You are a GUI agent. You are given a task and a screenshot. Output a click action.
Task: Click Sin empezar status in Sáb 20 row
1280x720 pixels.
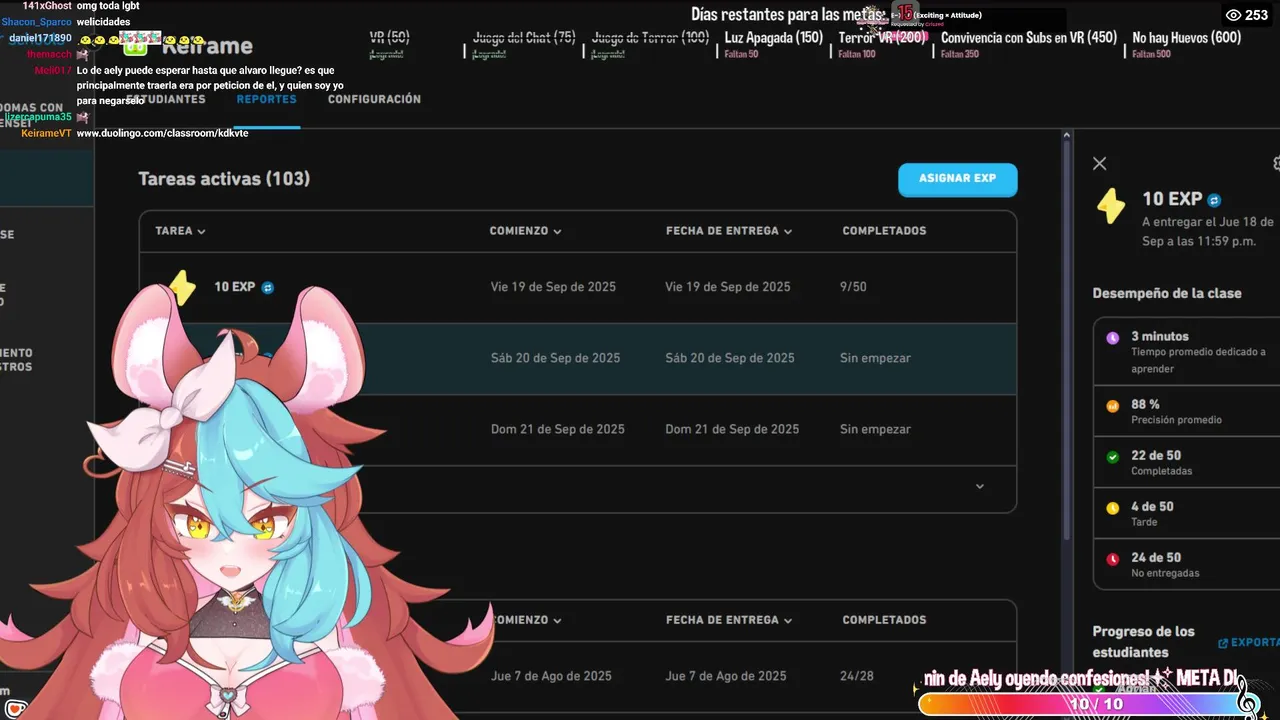click(875, 358)
